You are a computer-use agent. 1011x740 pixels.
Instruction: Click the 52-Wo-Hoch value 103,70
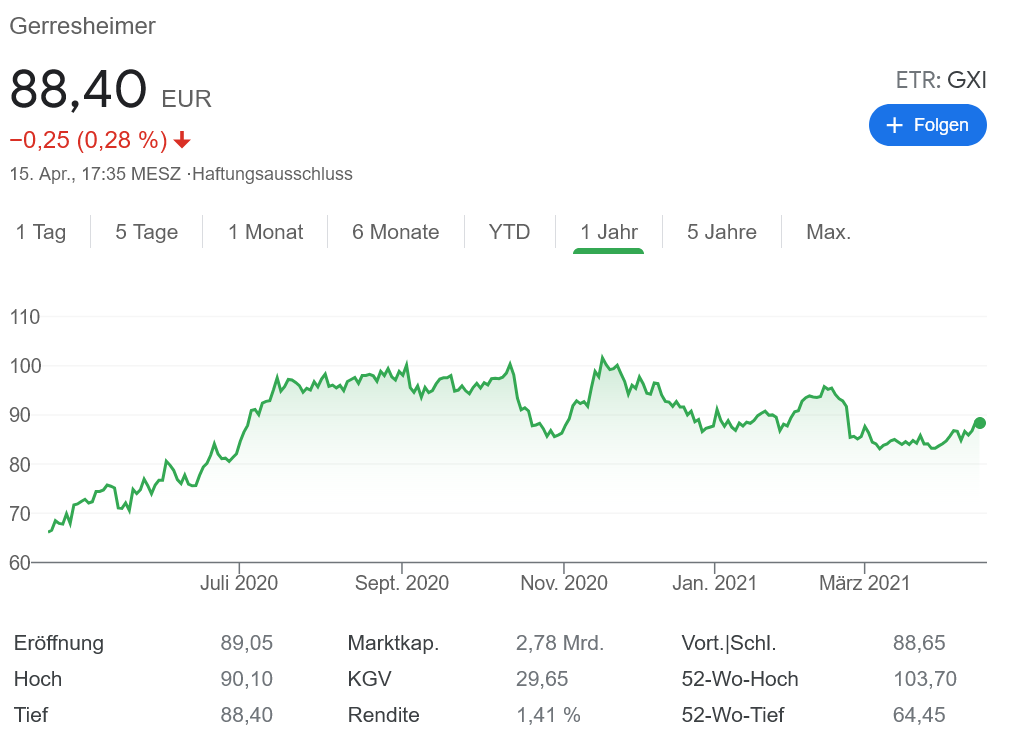[x=924, y=679]
